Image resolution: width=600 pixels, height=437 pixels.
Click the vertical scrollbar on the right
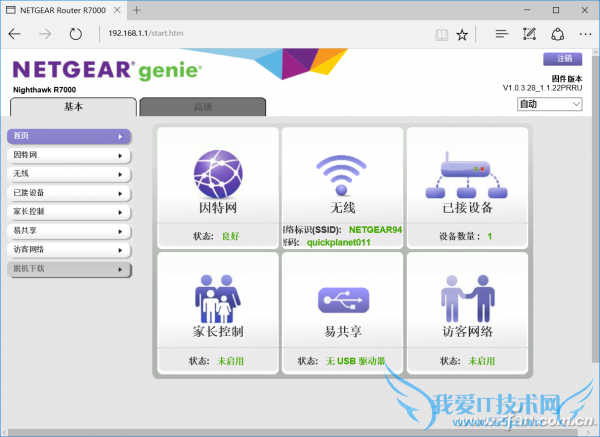(x=596, y=209)
